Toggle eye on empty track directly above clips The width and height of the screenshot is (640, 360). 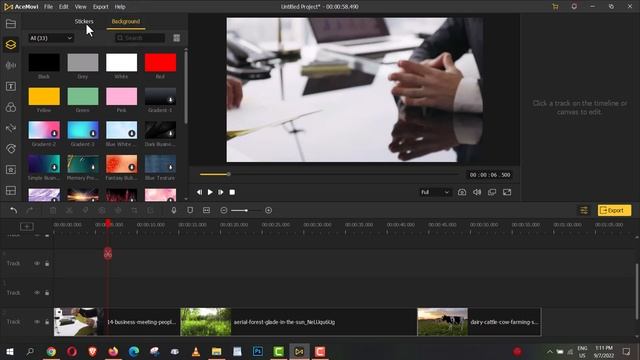click(37, 293)
